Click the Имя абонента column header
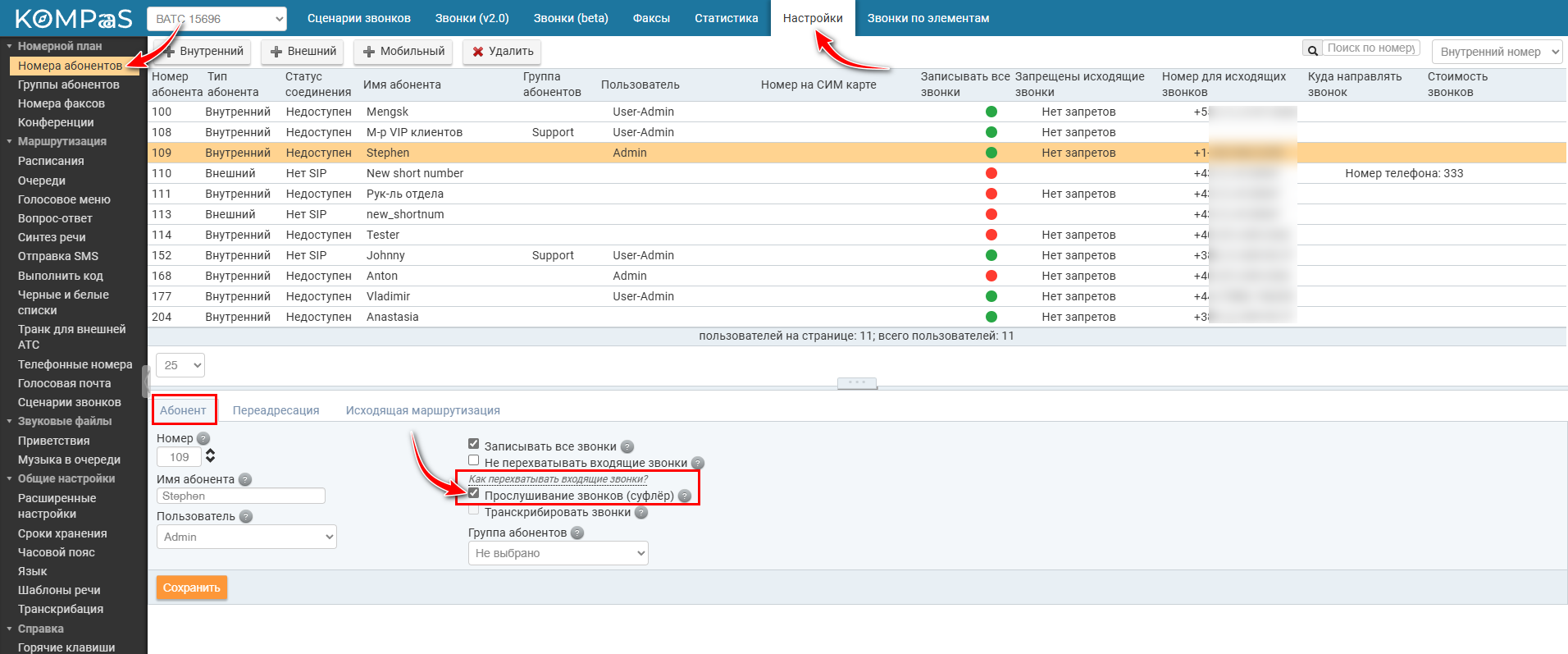 402,85
